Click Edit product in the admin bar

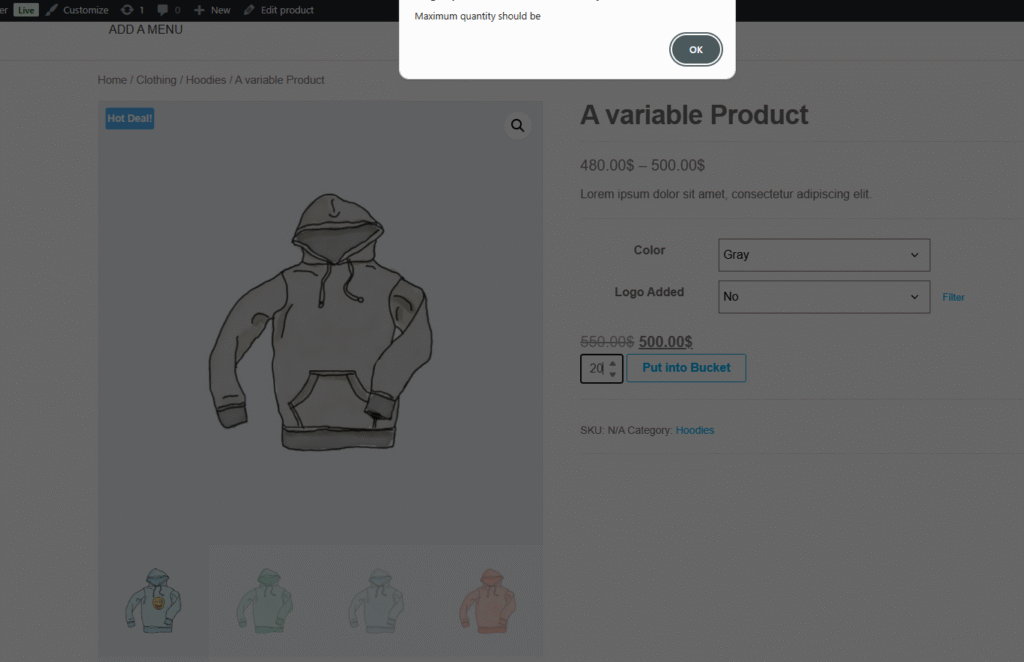click(279, 10)
